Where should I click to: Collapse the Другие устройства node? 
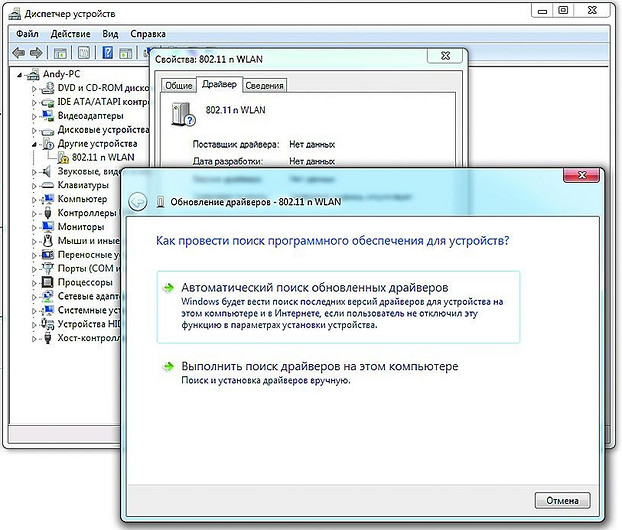(34, 144)
